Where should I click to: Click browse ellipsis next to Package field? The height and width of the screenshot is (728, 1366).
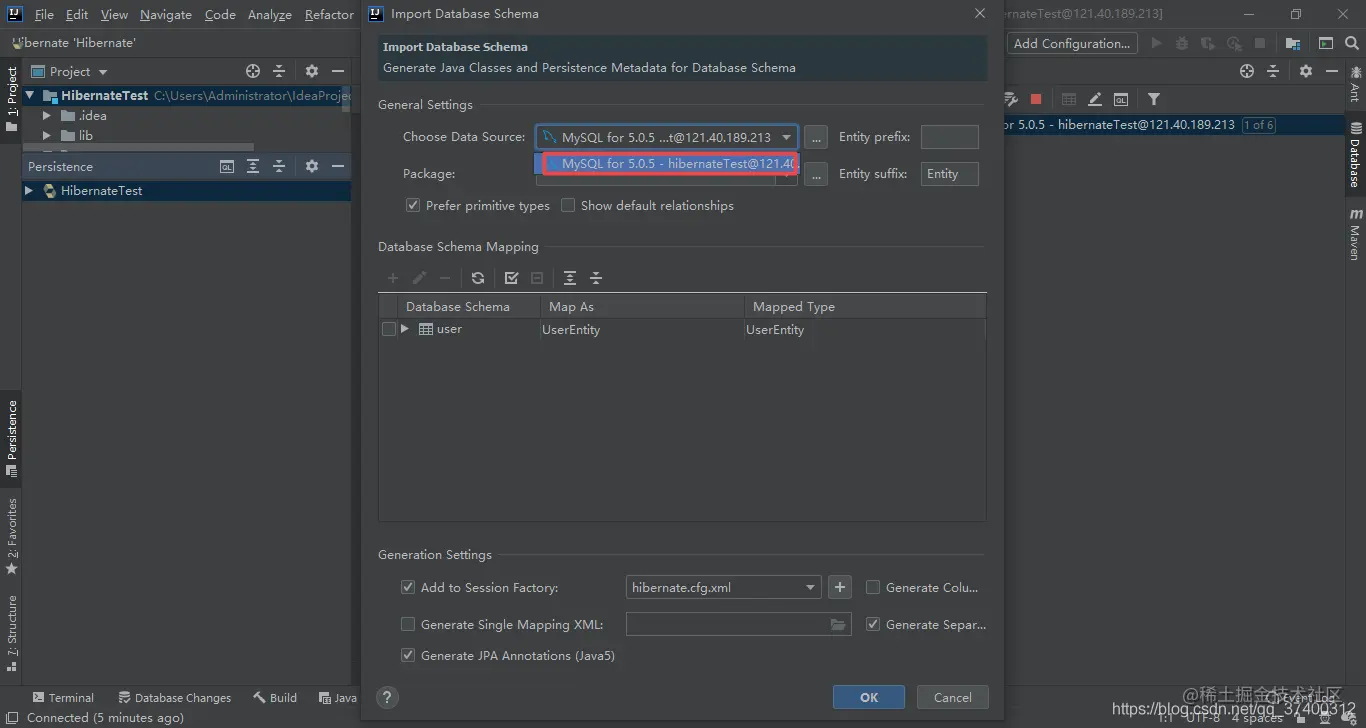click(x=816, y=174)
